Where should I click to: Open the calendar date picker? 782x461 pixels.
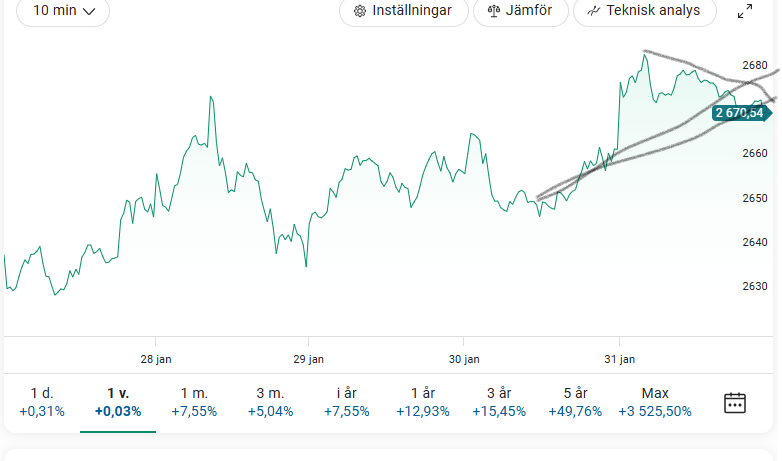coord(735,403)
